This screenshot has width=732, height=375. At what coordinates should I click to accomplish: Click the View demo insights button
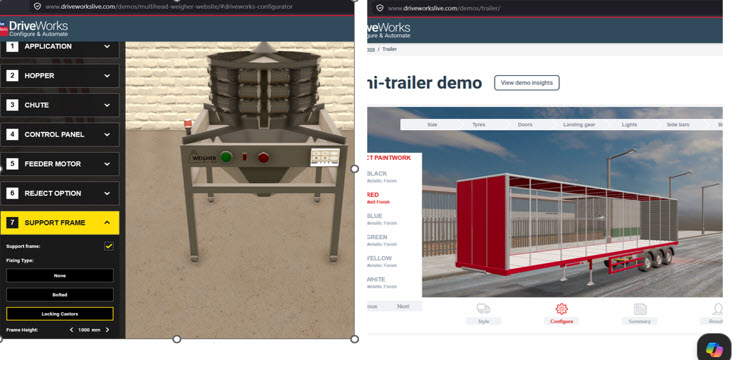point(527,83)
